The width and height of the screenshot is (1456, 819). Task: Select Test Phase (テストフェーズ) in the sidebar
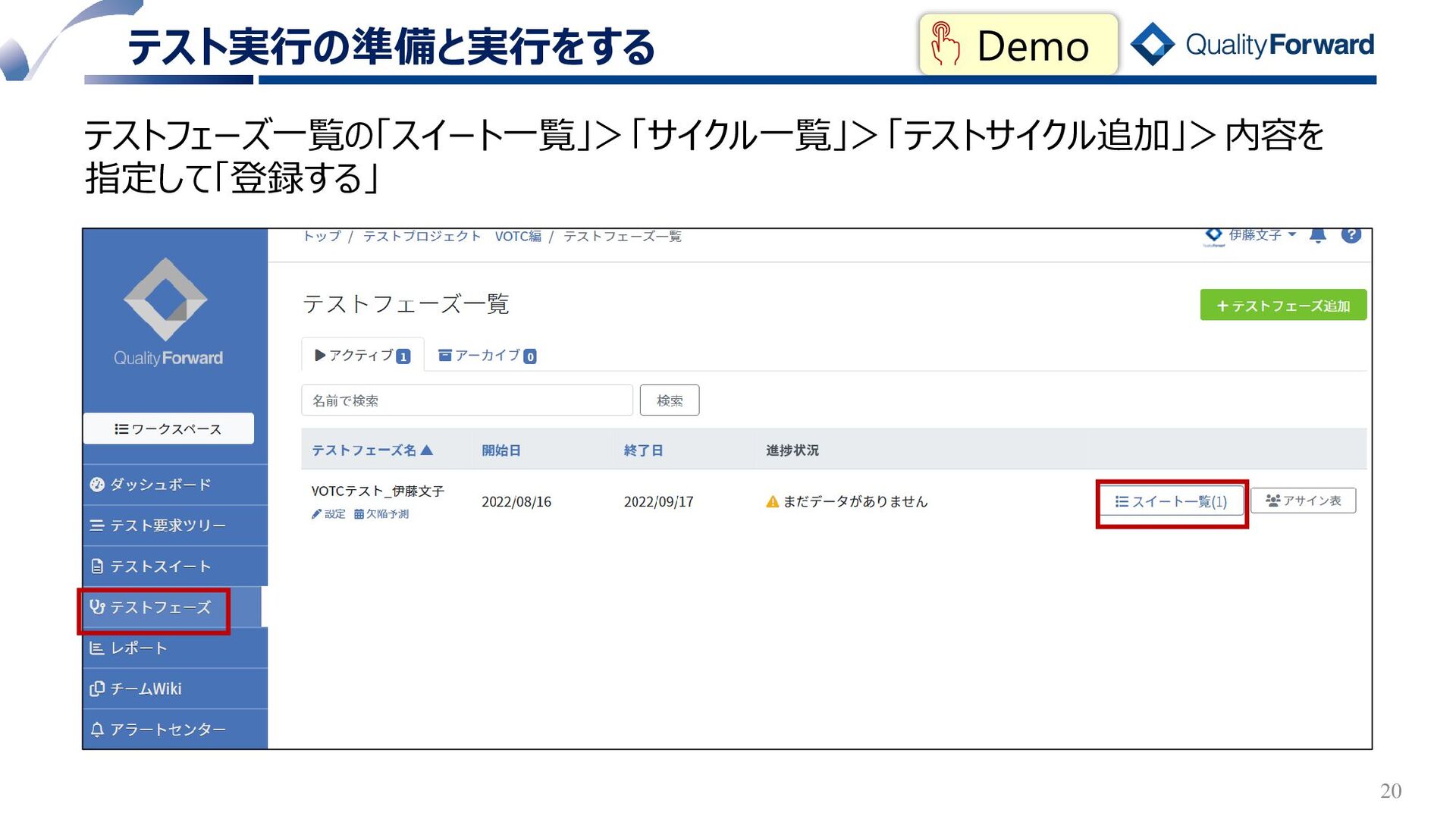click(x=160, y=607)
